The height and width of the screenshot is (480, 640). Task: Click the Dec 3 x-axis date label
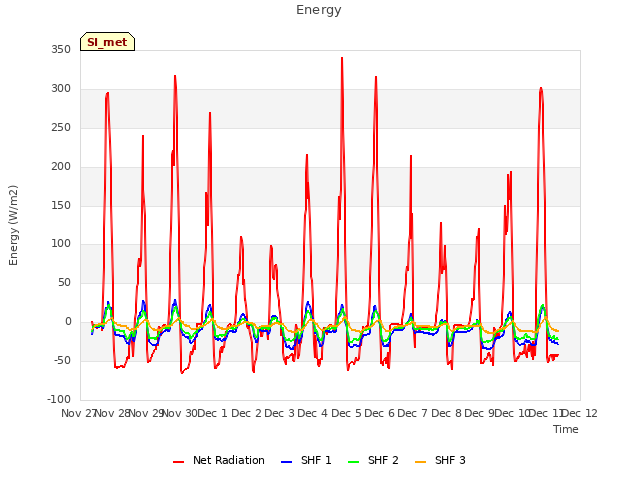[279, 413]
